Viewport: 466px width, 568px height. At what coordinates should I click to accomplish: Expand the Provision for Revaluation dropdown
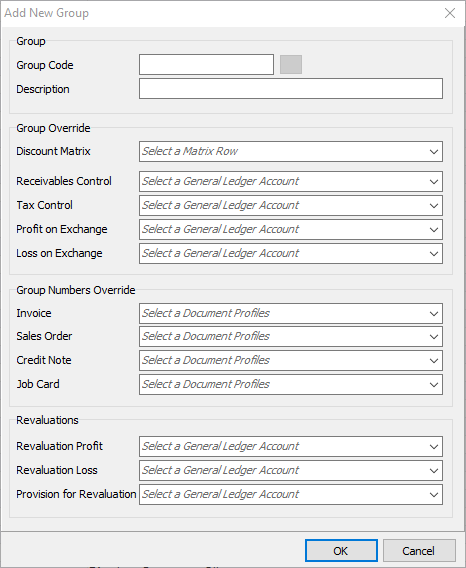[x=291, y=494]
